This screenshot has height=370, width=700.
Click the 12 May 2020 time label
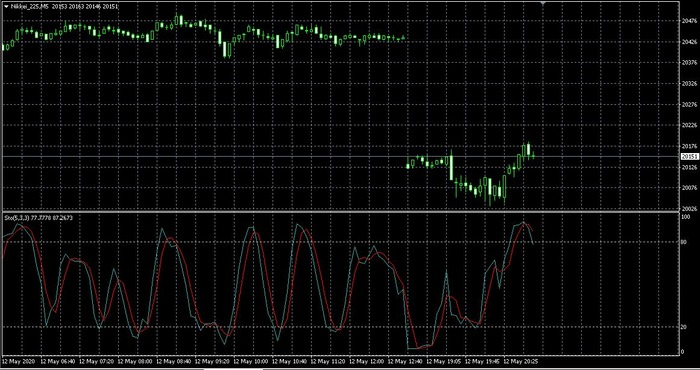18,361
